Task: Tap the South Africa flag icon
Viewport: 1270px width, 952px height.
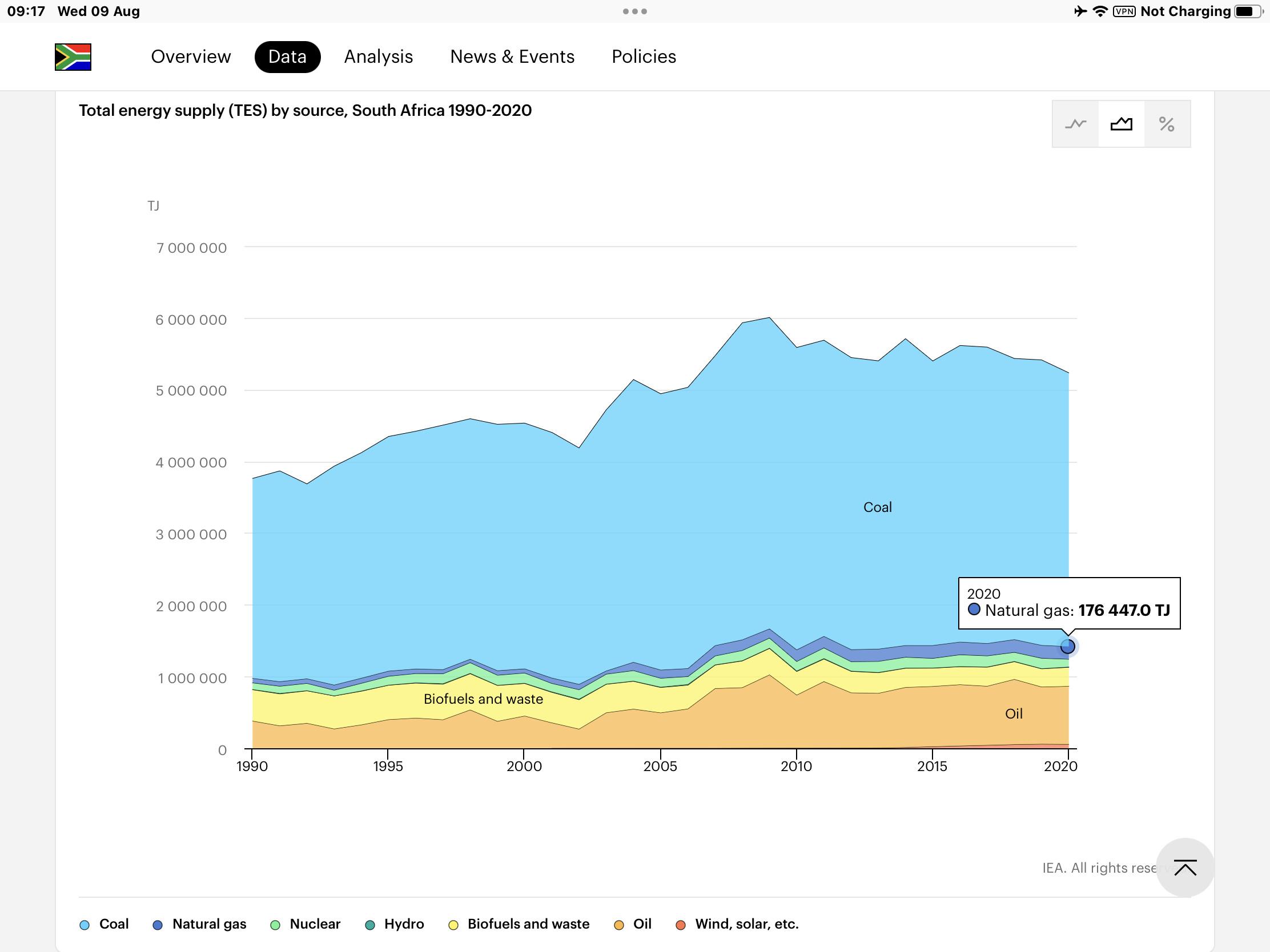Action: 73,57
